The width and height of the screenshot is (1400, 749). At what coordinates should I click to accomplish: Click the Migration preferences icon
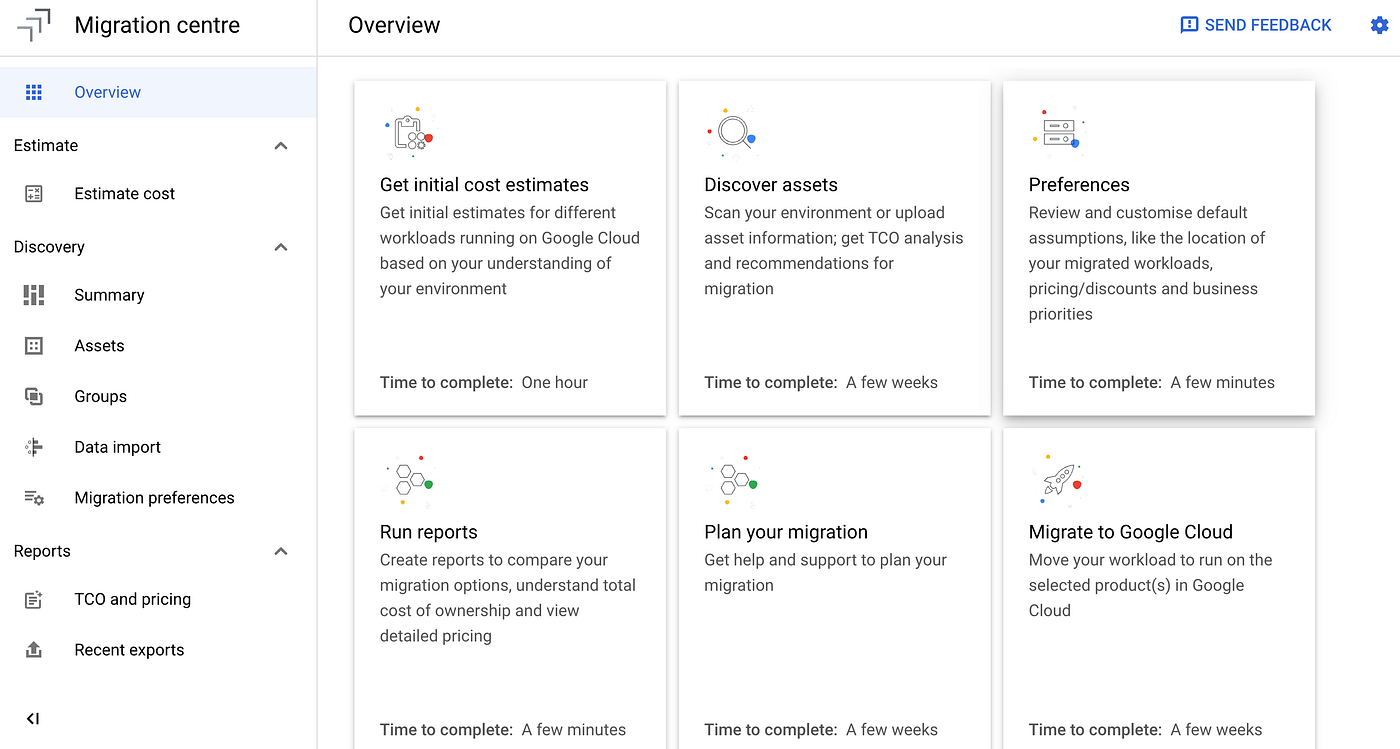point(33,497)
